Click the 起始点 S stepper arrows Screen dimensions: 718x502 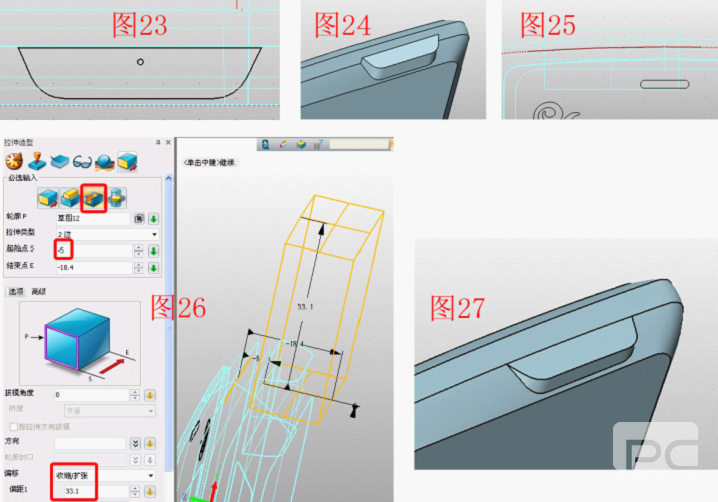coord(137,250)
